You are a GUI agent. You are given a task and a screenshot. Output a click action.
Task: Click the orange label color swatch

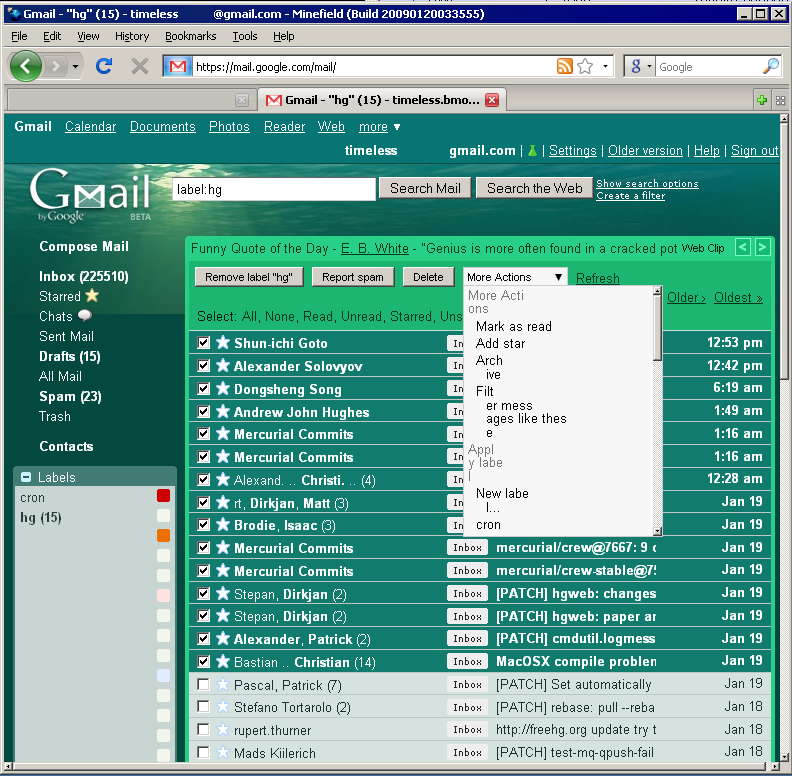[x=163, y=536]
